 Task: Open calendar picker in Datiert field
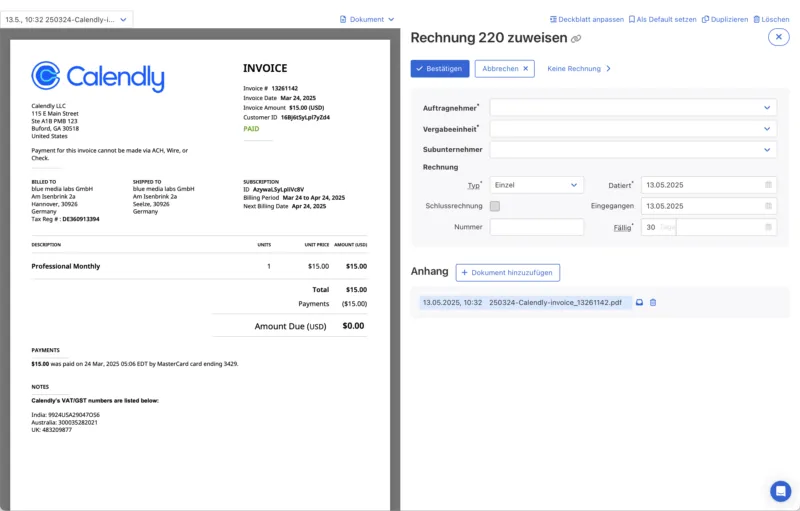coord(768,185)
